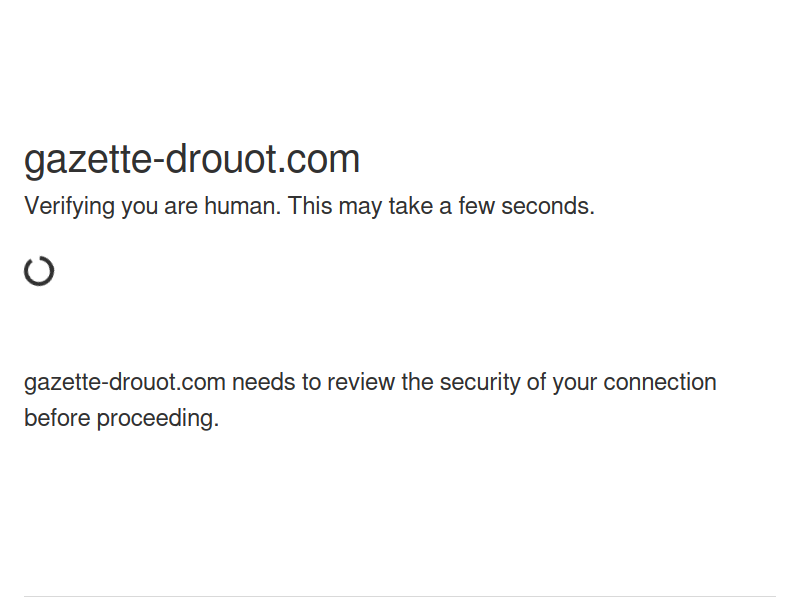Click the word 'human' in the subtitle

pyautogui.click(x=242, y=206)
